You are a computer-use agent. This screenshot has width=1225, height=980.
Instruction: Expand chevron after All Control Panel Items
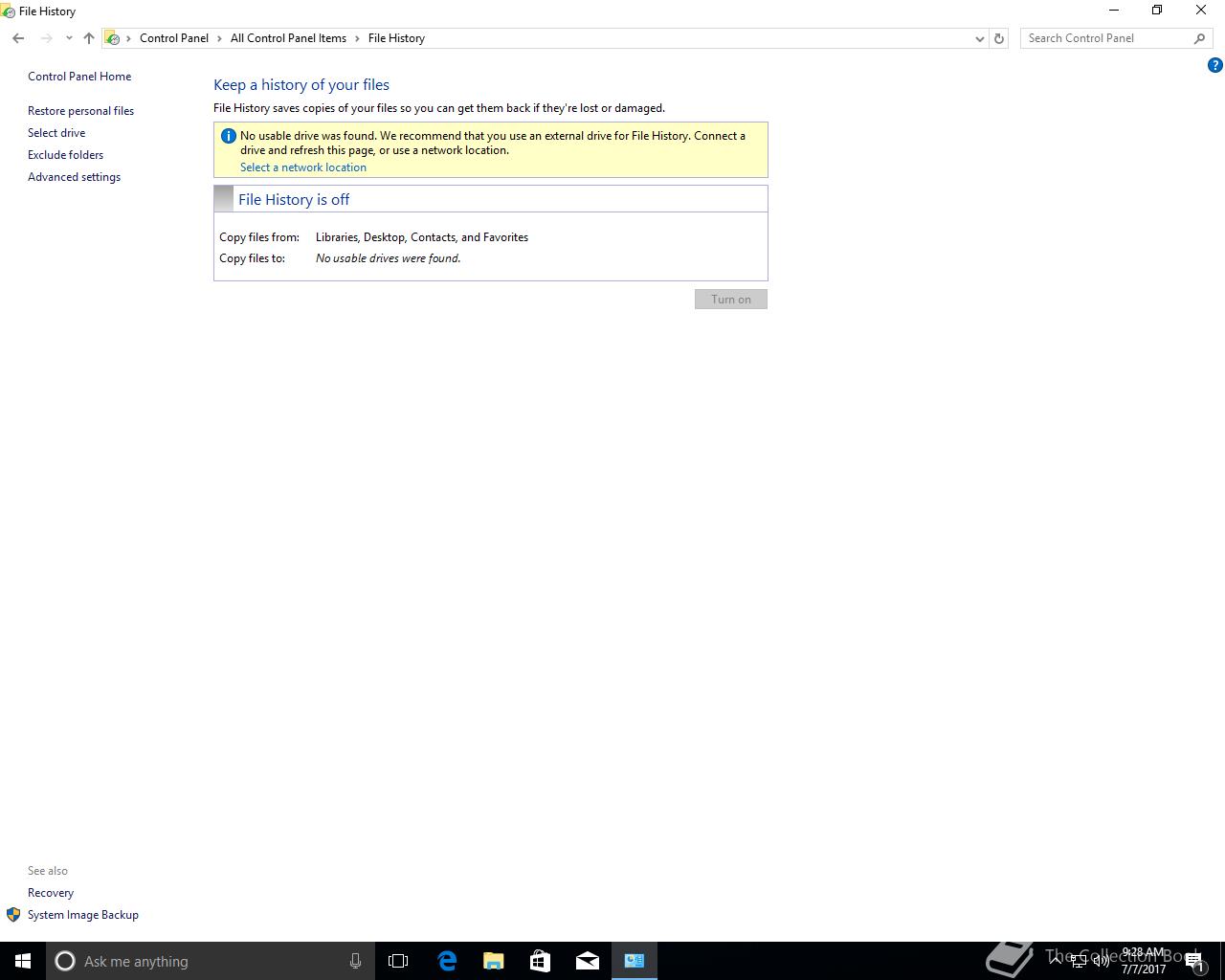357,38
